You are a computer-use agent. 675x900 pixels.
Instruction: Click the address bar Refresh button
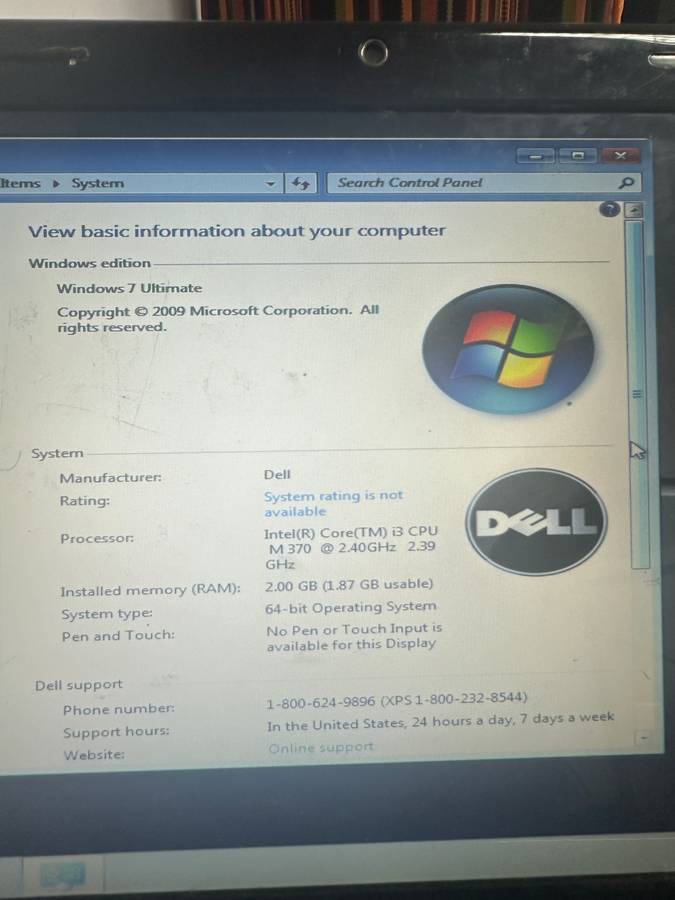(x=301, y=183)
